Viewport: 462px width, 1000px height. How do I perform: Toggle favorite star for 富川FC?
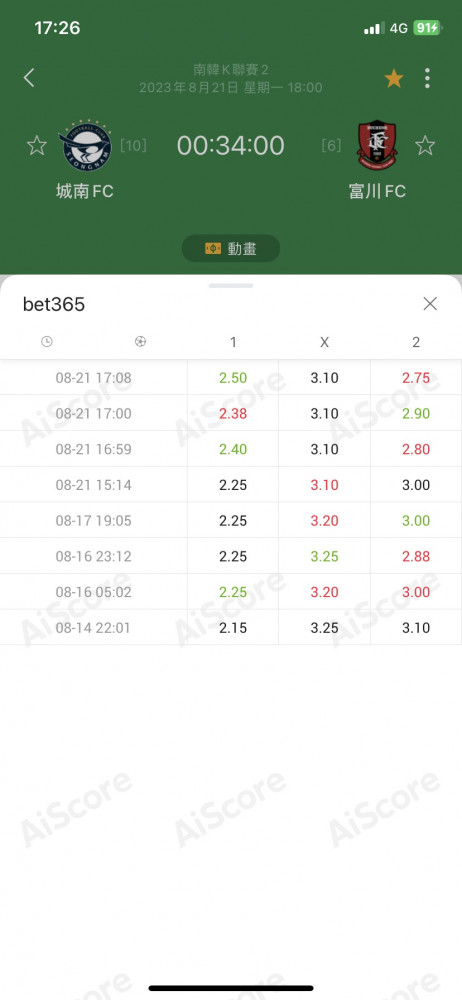click(x=425, y=145)
